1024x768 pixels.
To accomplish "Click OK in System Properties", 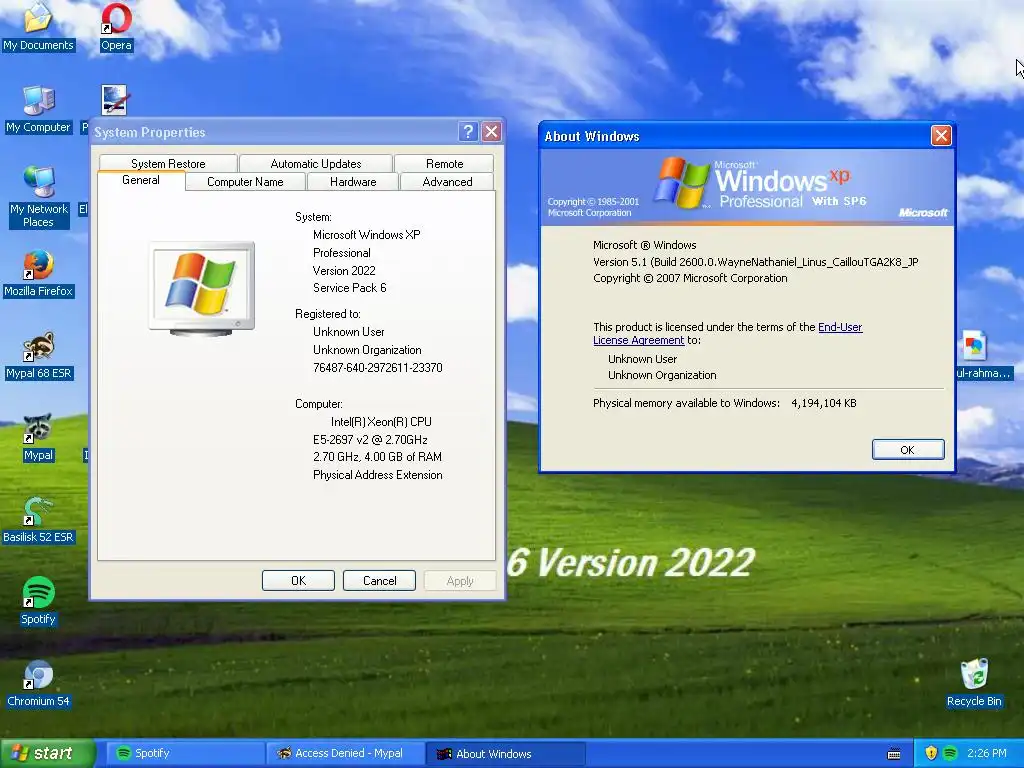I will [x=298, y=581].
